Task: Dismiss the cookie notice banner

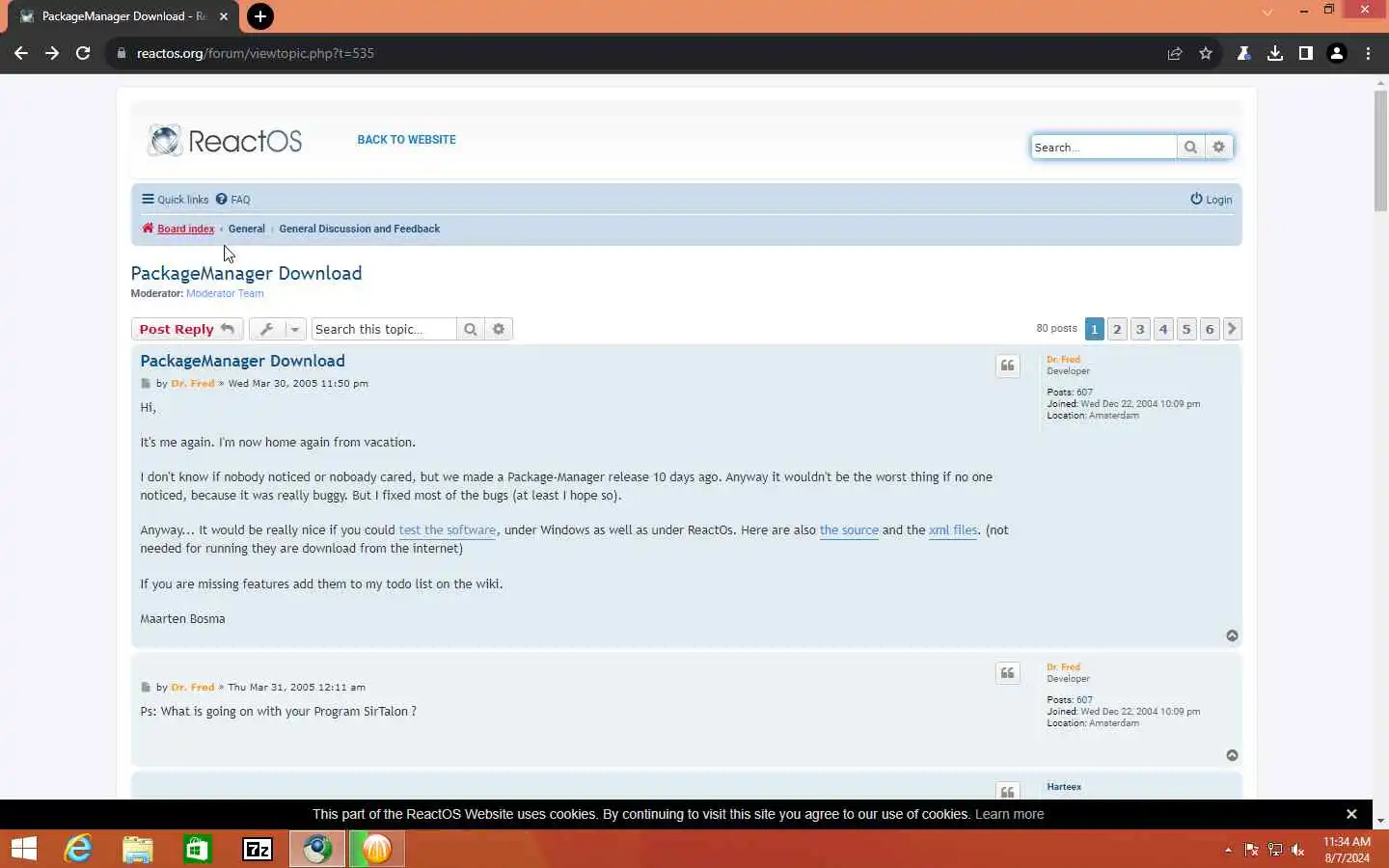Action: click(x=1351, y=814)
